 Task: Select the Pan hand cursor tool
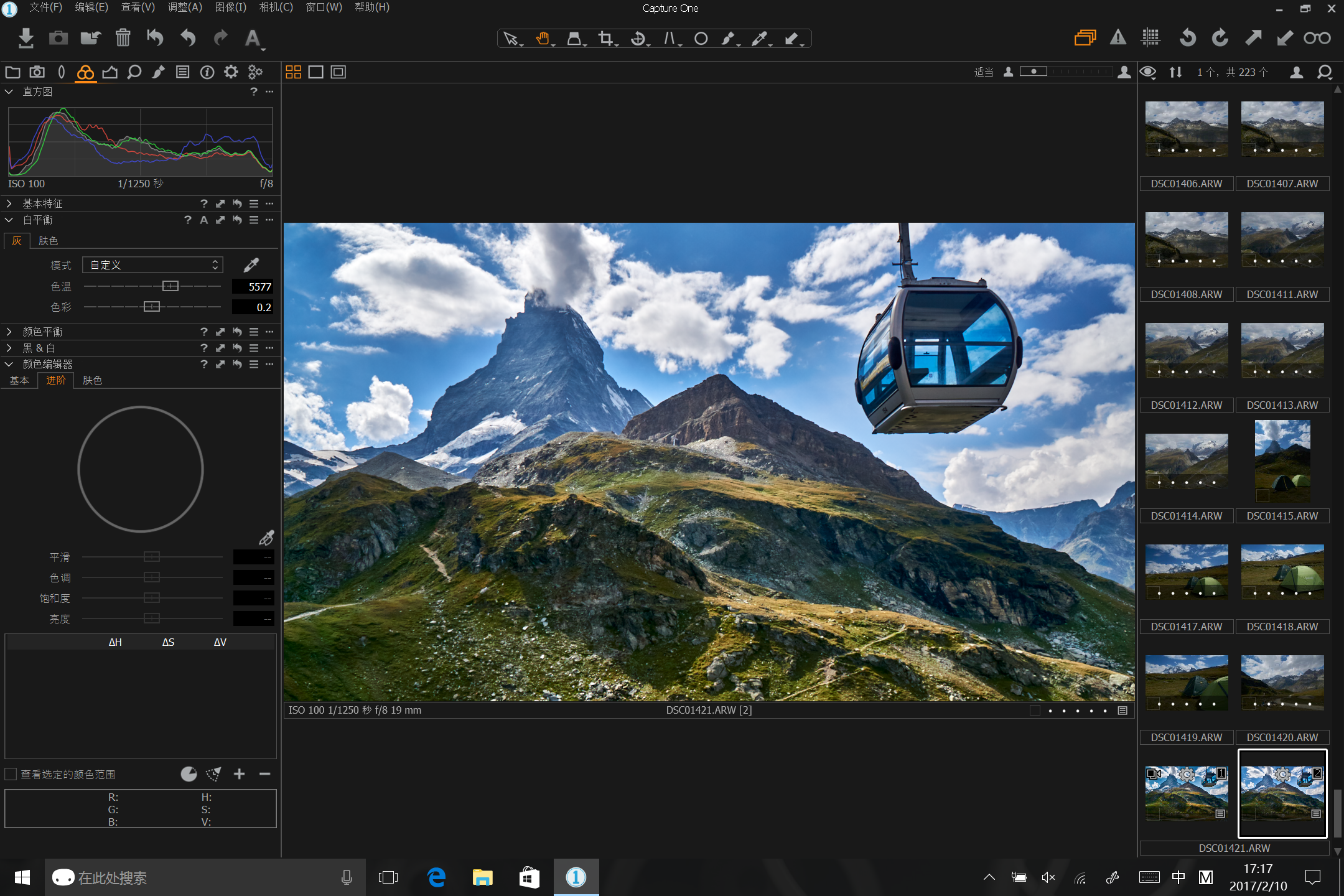coord(543,39)
